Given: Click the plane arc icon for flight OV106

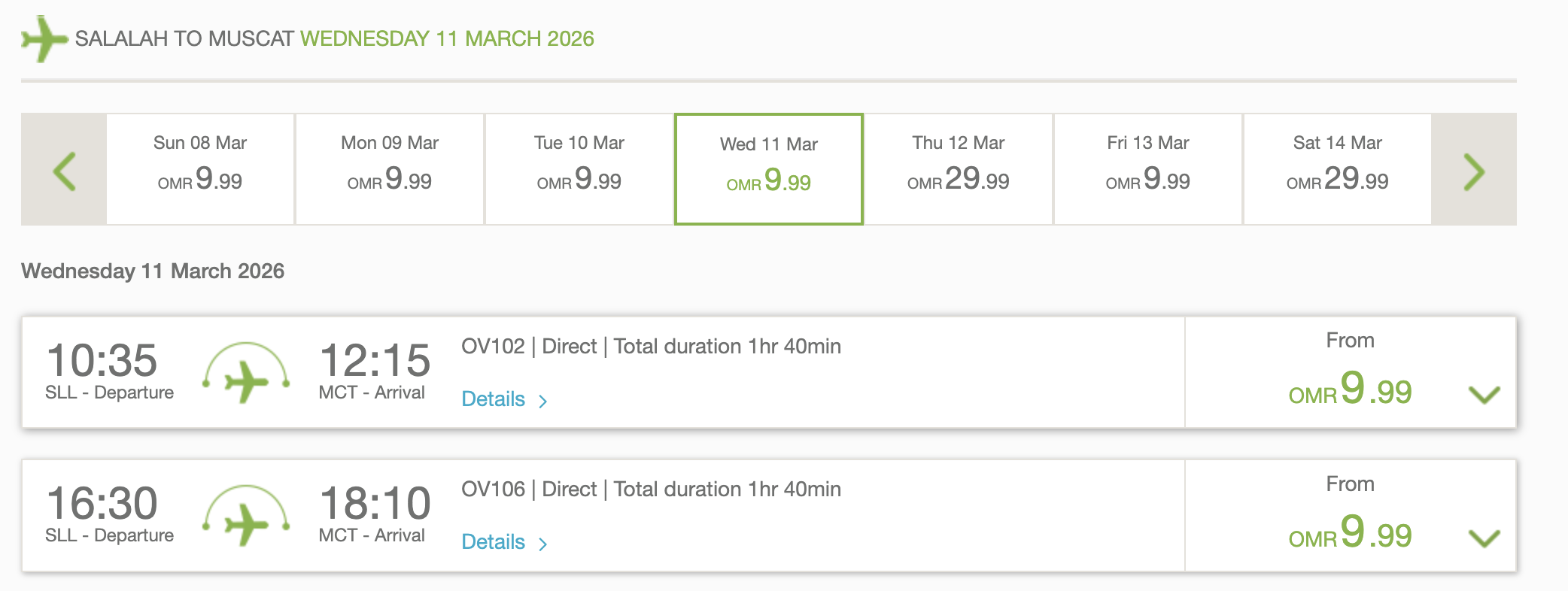Looking at the screenshot, I should (246, 516).
